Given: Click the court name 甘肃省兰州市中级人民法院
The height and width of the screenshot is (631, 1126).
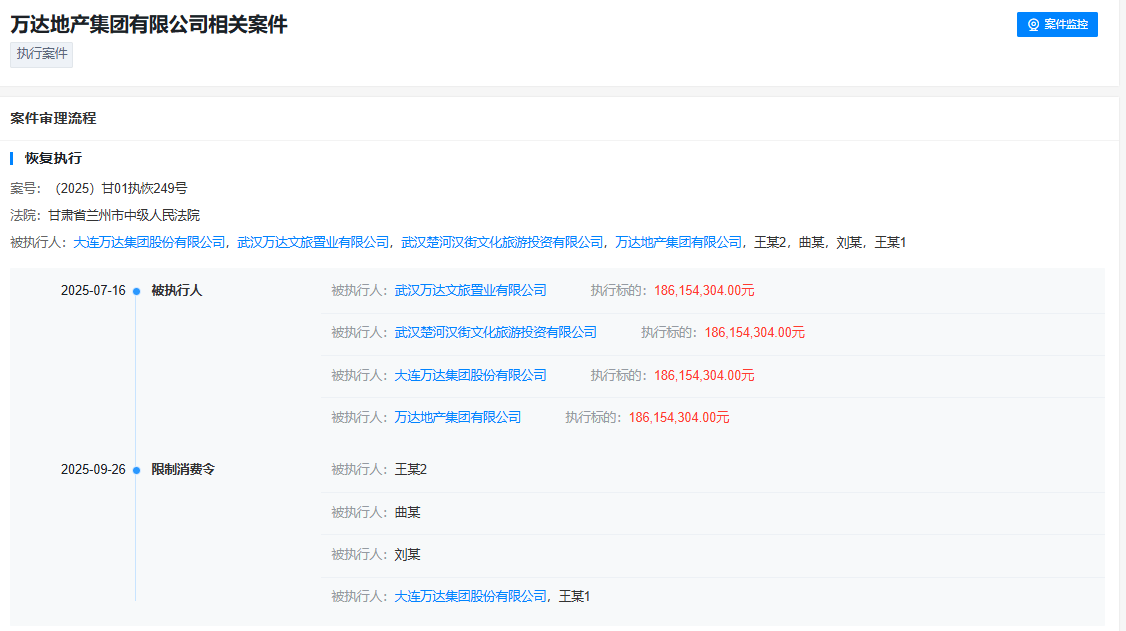Looking at the screenshot, I should (x=124, y=215).
